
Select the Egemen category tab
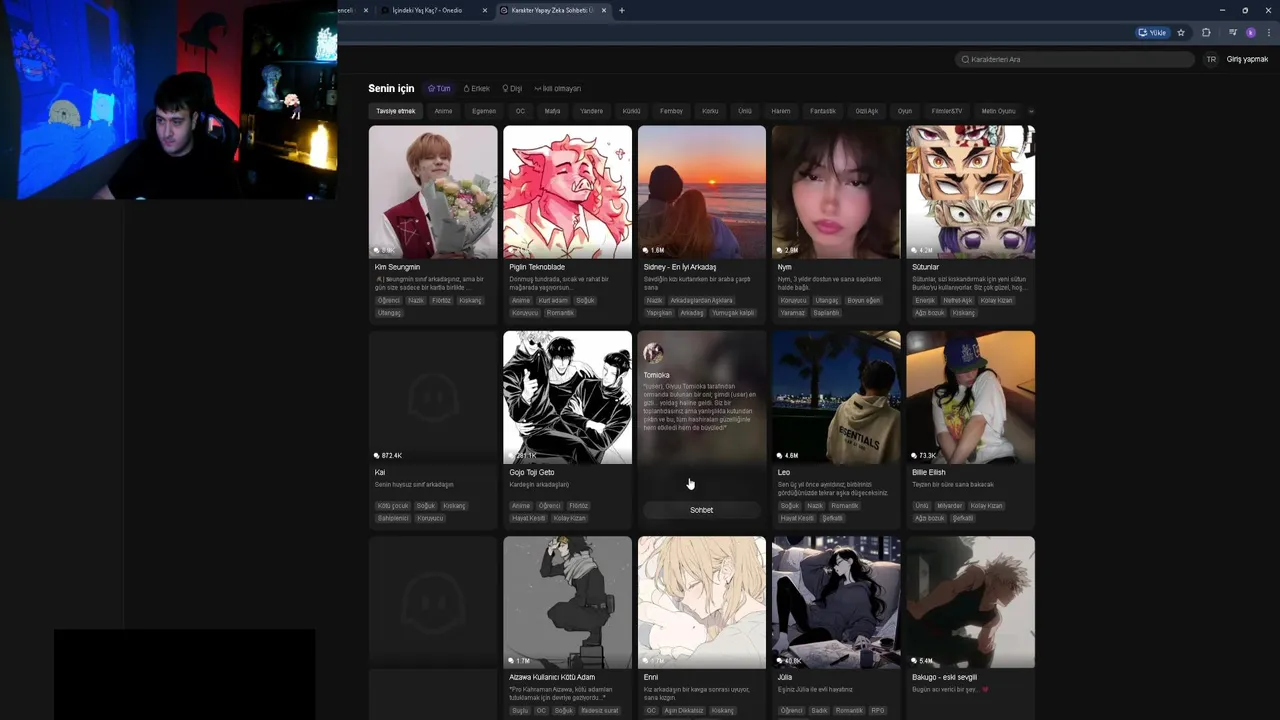(x=484, y=111)
